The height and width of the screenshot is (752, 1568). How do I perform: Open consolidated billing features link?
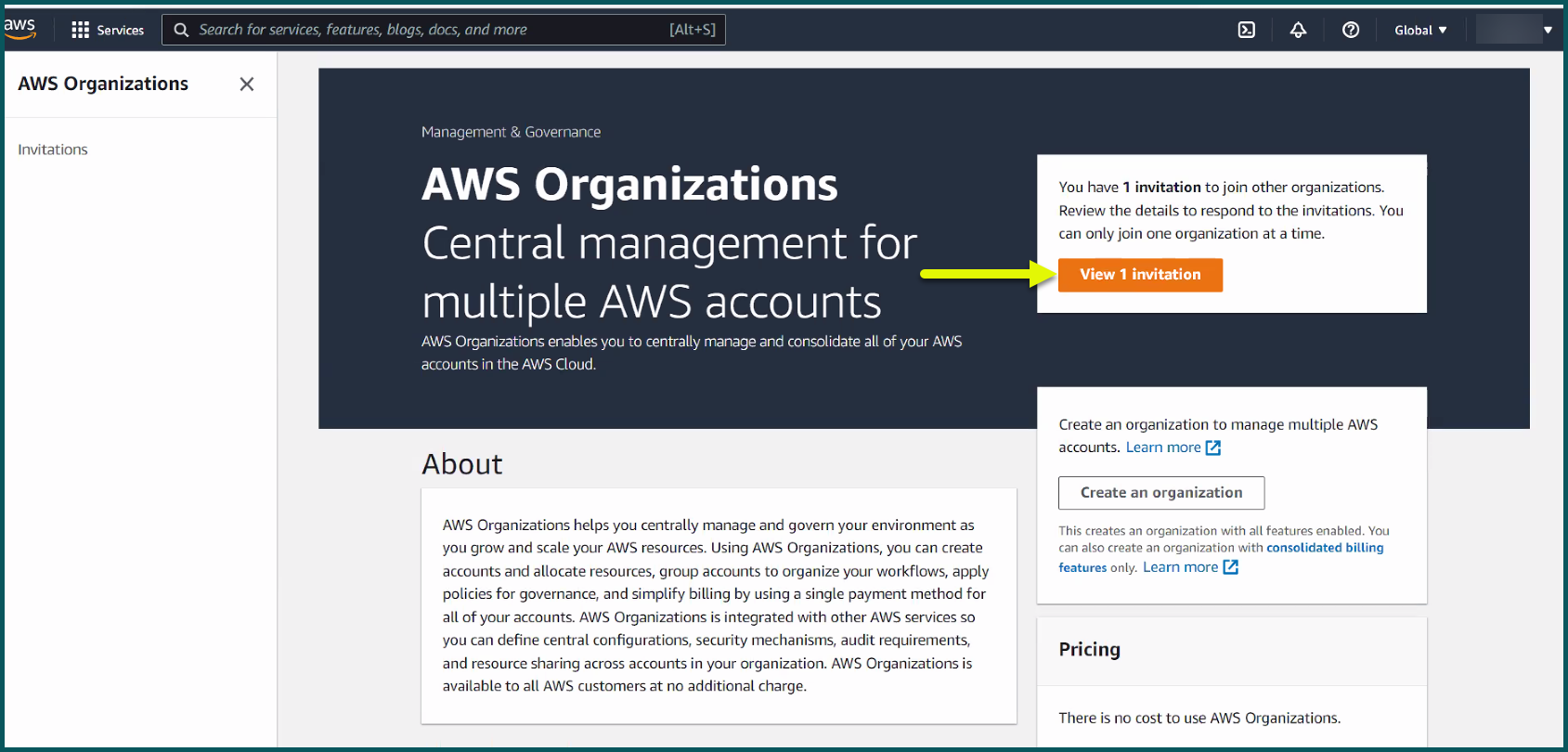pyautogui.click(x=1221, y=557)
